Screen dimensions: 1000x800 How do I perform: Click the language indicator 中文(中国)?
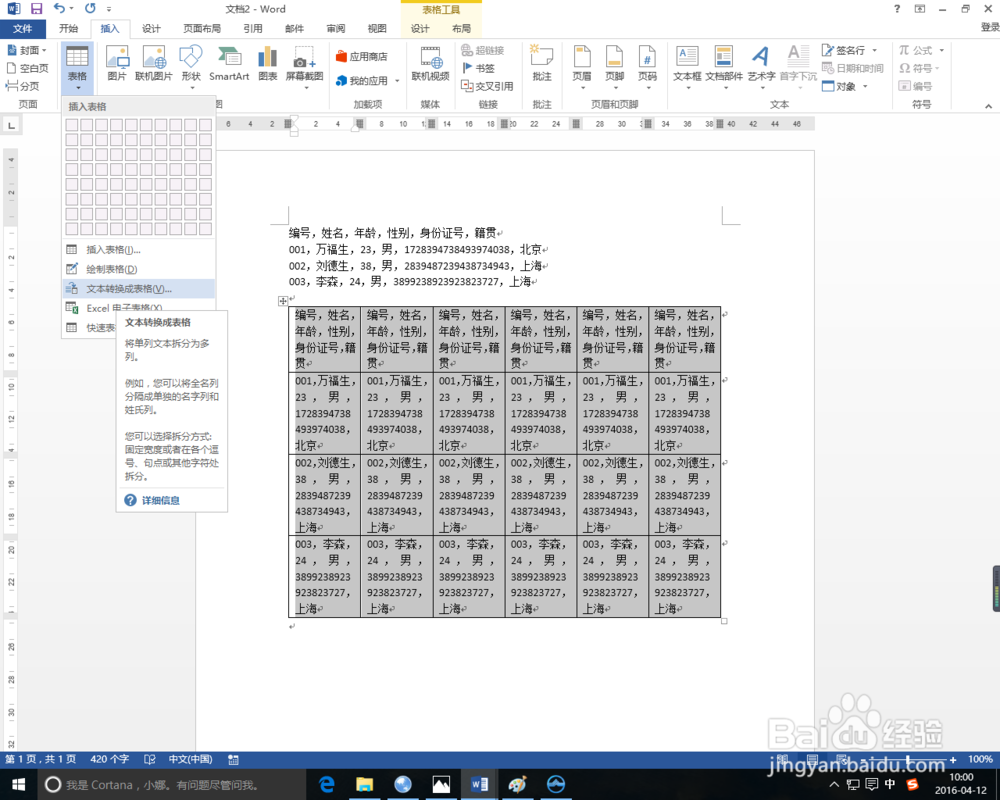[x=190, y=759]
